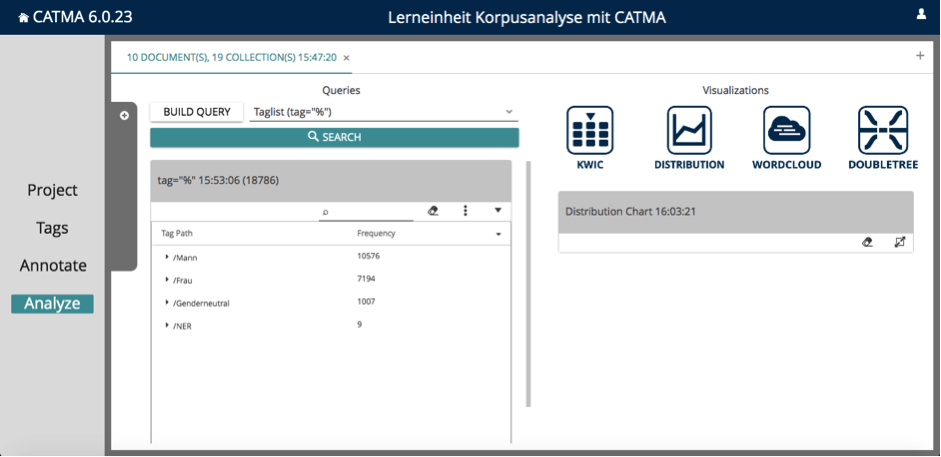Close the 10 Document(s) analysis tab
Screen dimensions: 941x457
[x=346, y=58]
